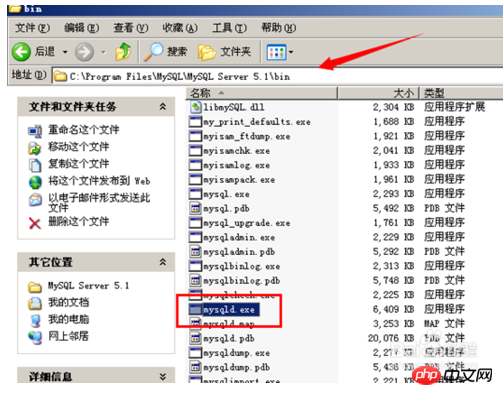Click 重命名这个文件 link

pyautogui.click(x=84, y=129)
